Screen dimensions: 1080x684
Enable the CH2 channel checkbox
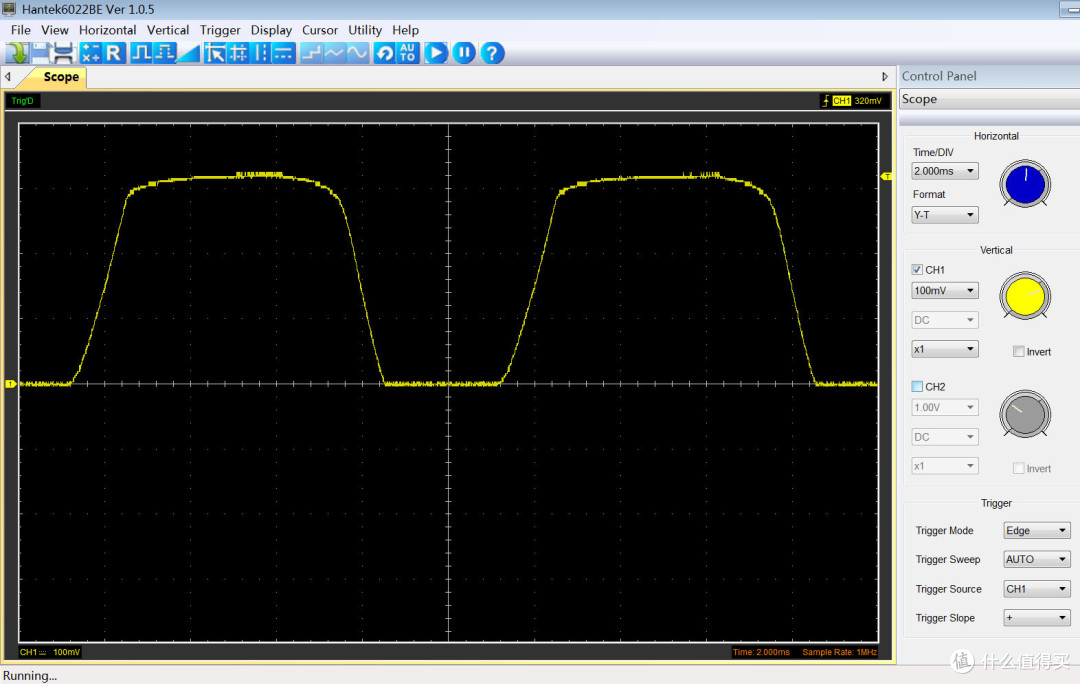tap(917, 386)
